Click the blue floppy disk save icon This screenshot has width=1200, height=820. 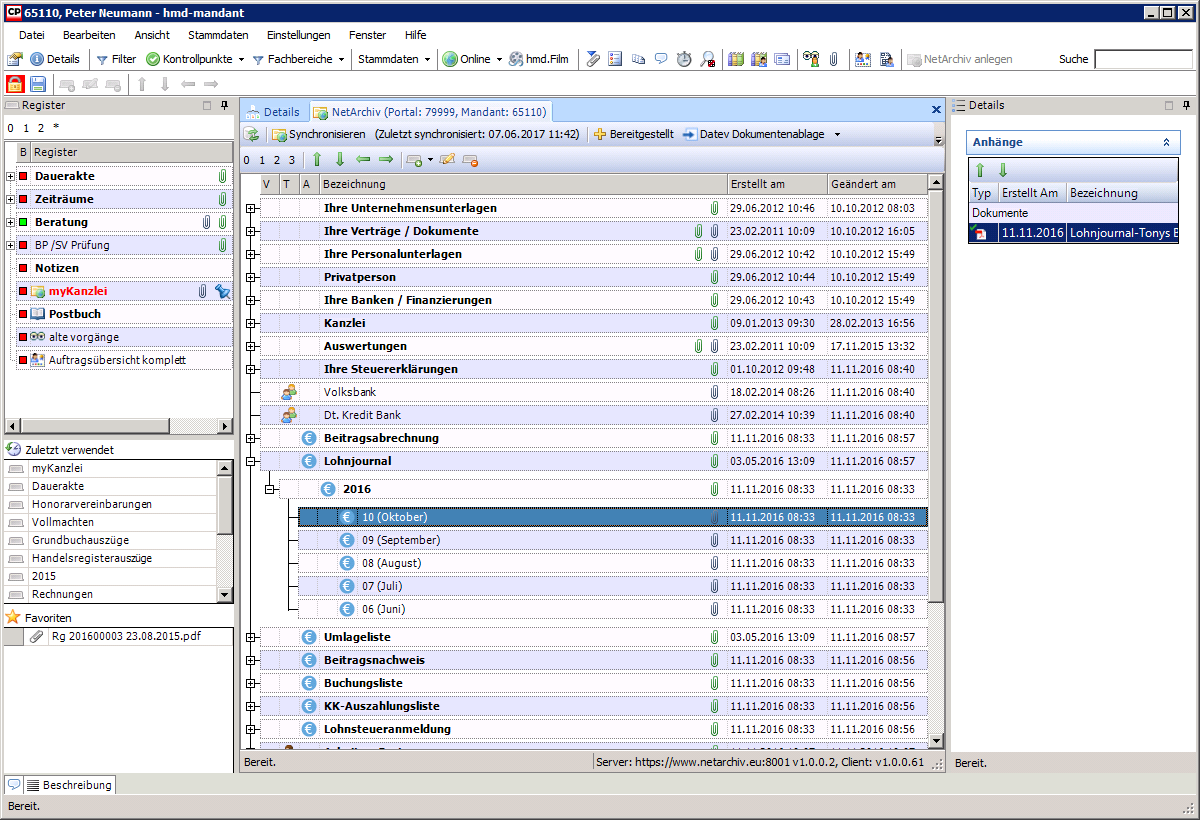(38, 84)
